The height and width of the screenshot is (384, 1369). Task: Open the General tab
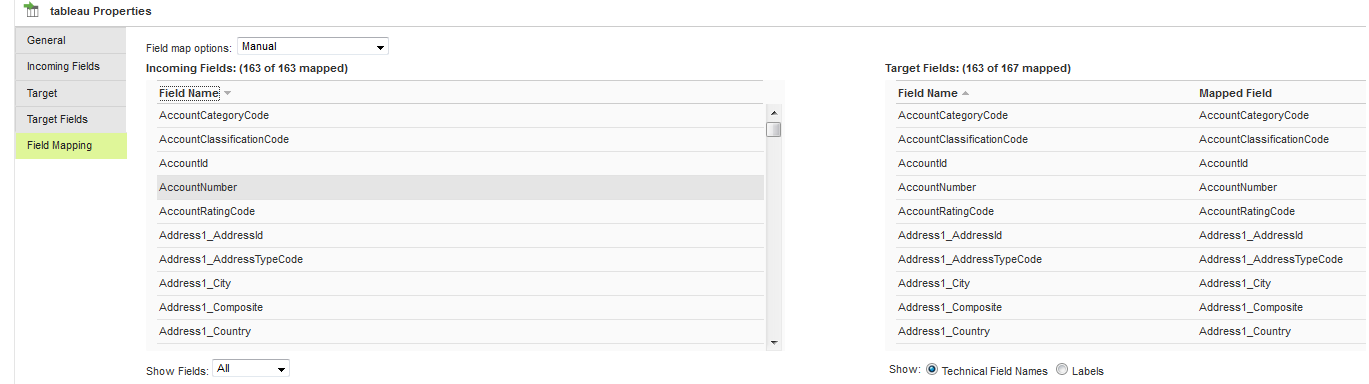pos(71,40)
